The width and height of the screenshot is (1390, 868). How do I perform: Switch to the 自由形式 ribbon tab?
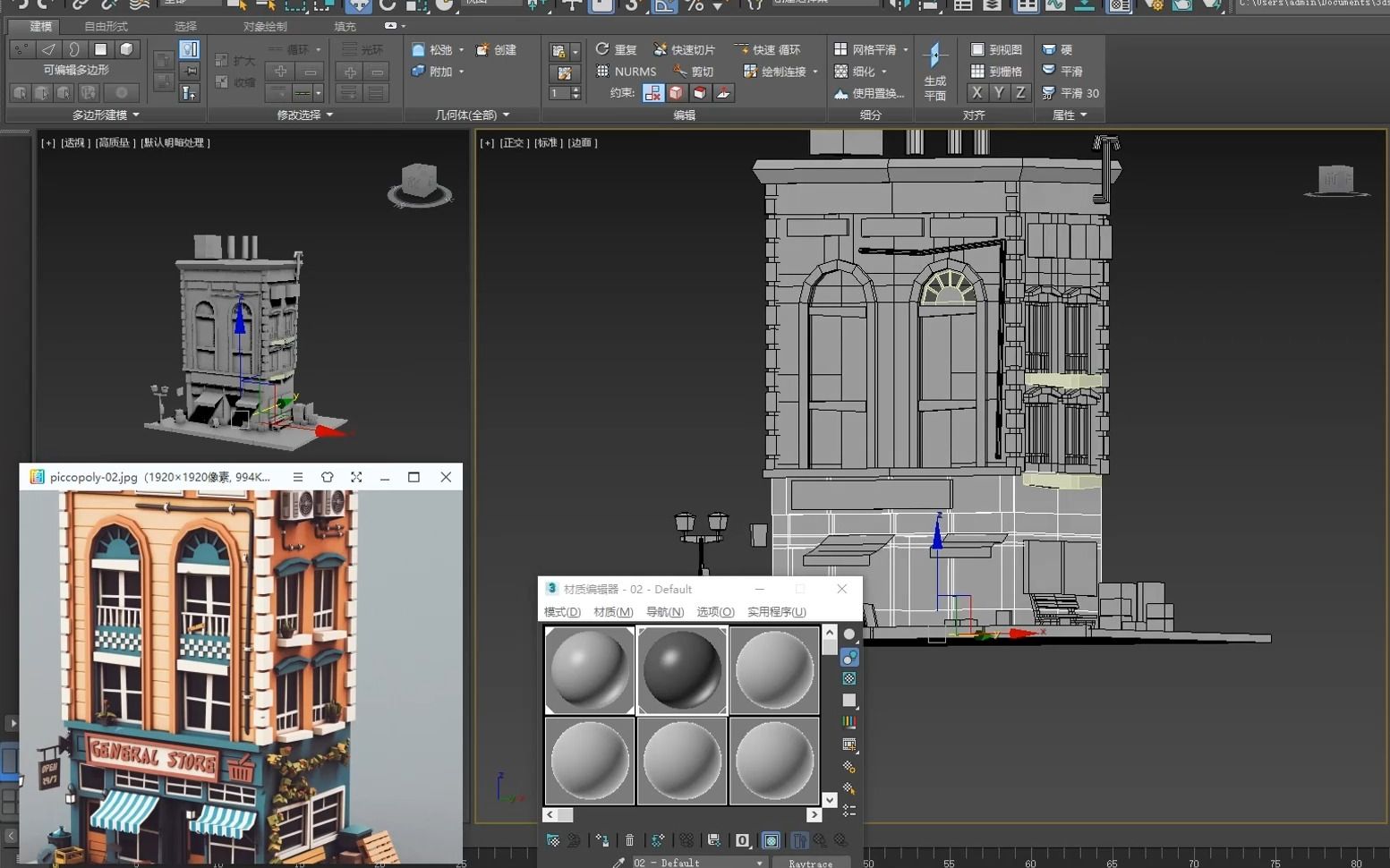coord(104,26)
